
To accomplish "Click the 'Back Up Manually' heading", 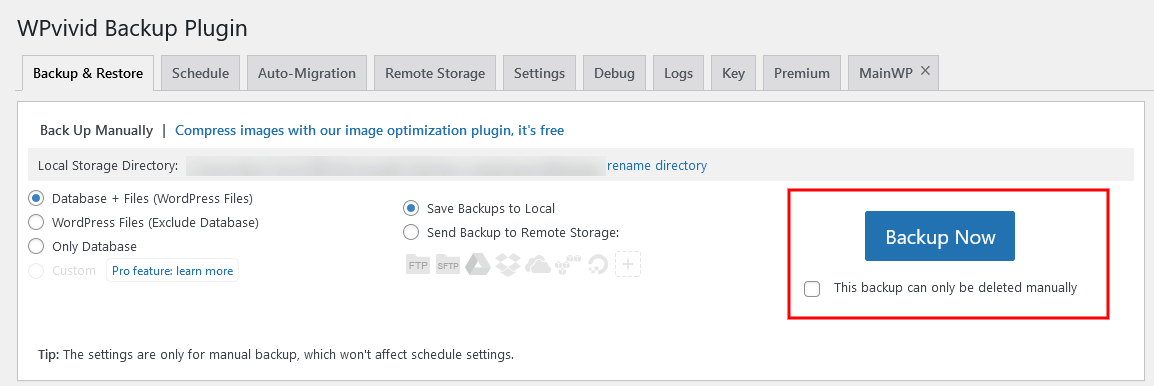I will point(96,130).
